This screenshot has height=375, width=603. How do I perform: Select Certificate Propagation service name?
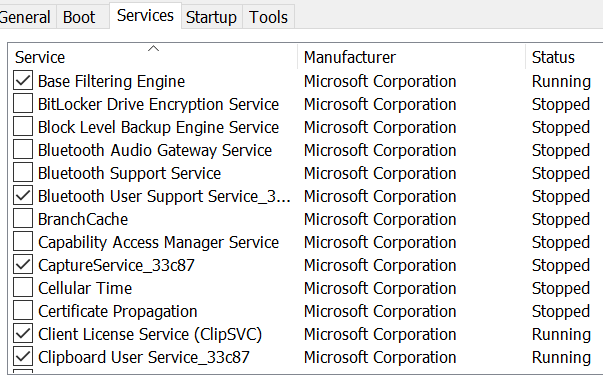pyautogui.click(x=118, y=312)
